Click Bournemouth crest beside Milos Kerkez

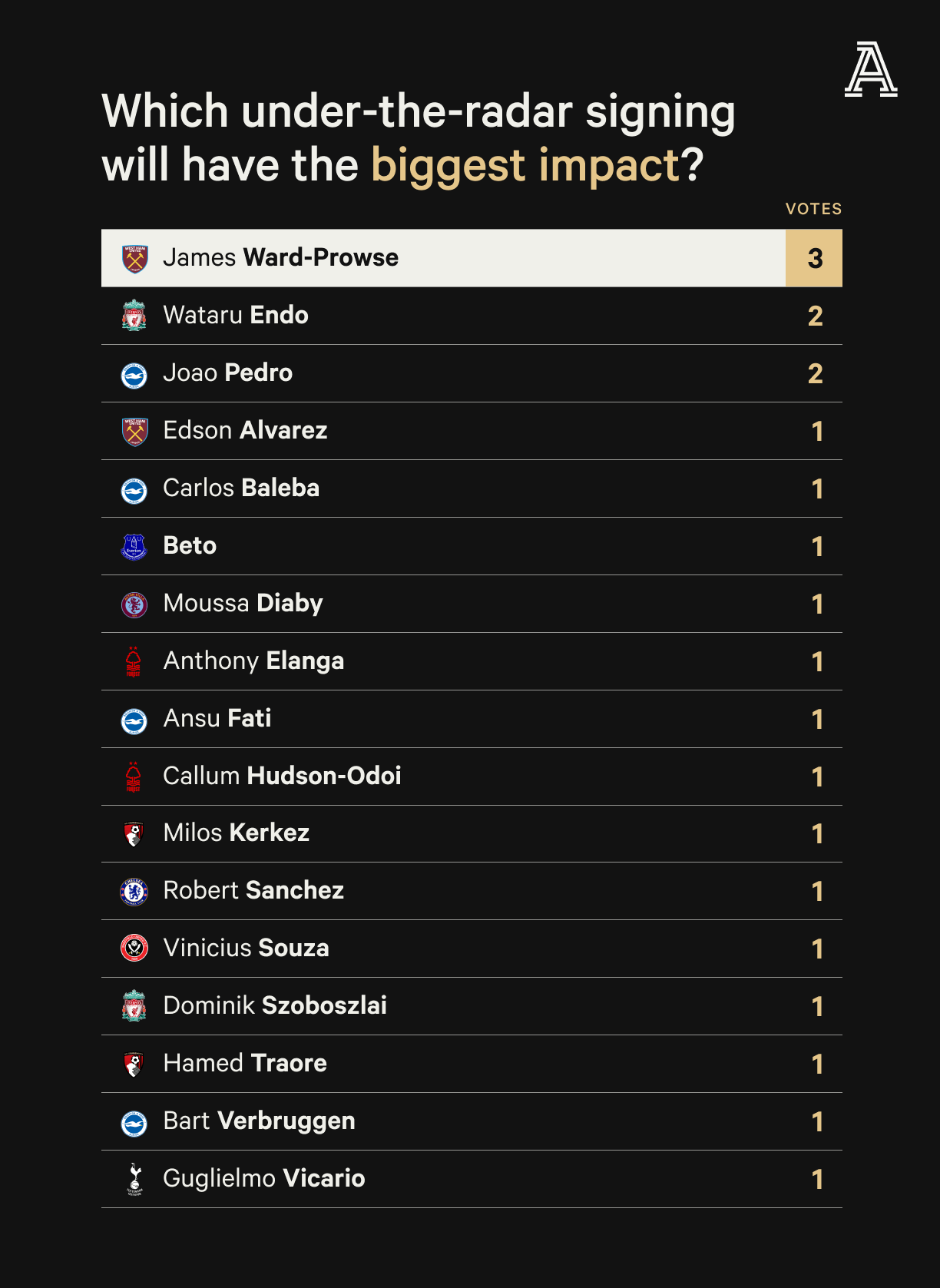click(x=134, y=834)
